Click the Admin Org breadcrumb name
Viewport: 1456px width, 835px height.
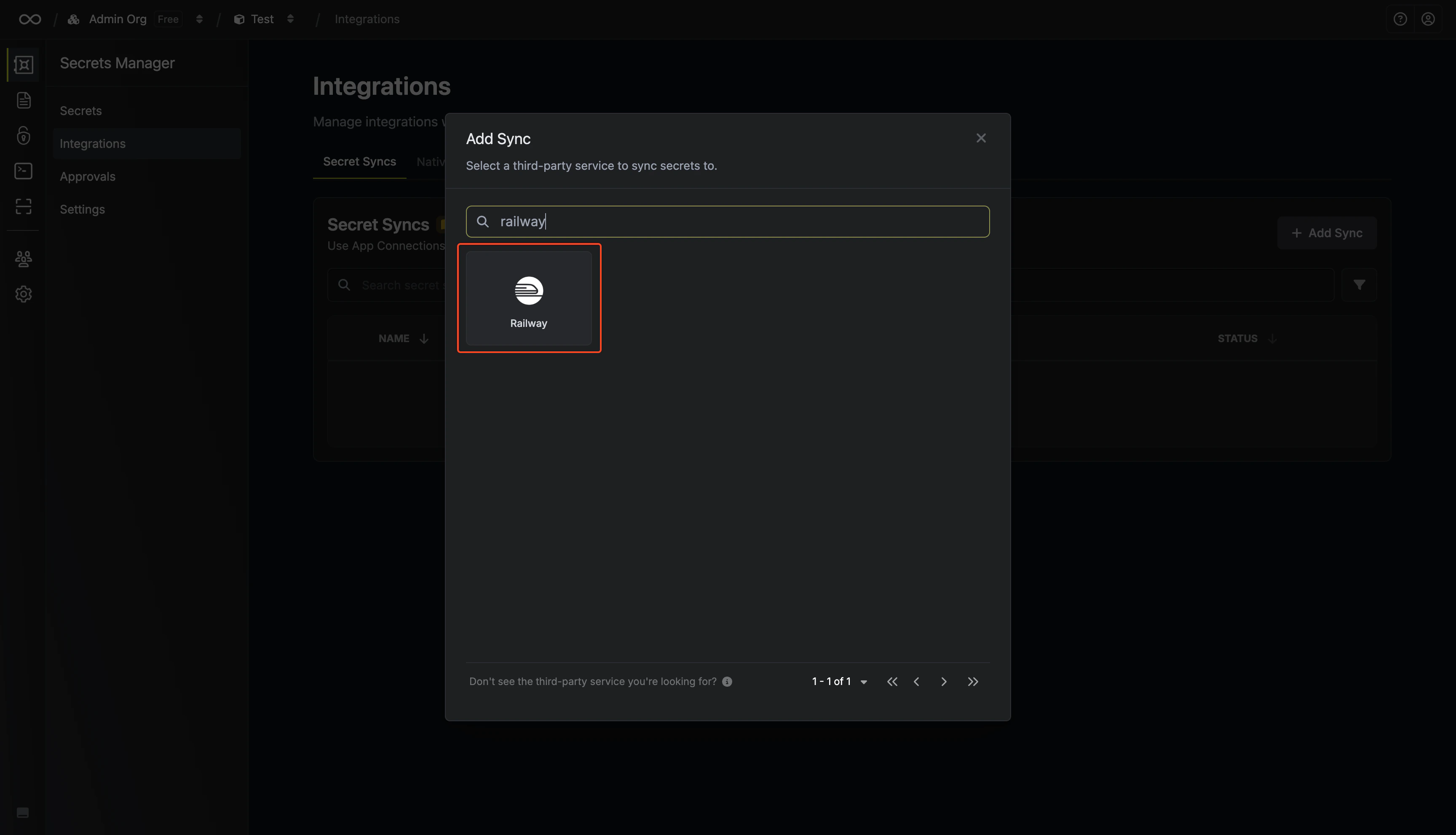coord(118,19)
